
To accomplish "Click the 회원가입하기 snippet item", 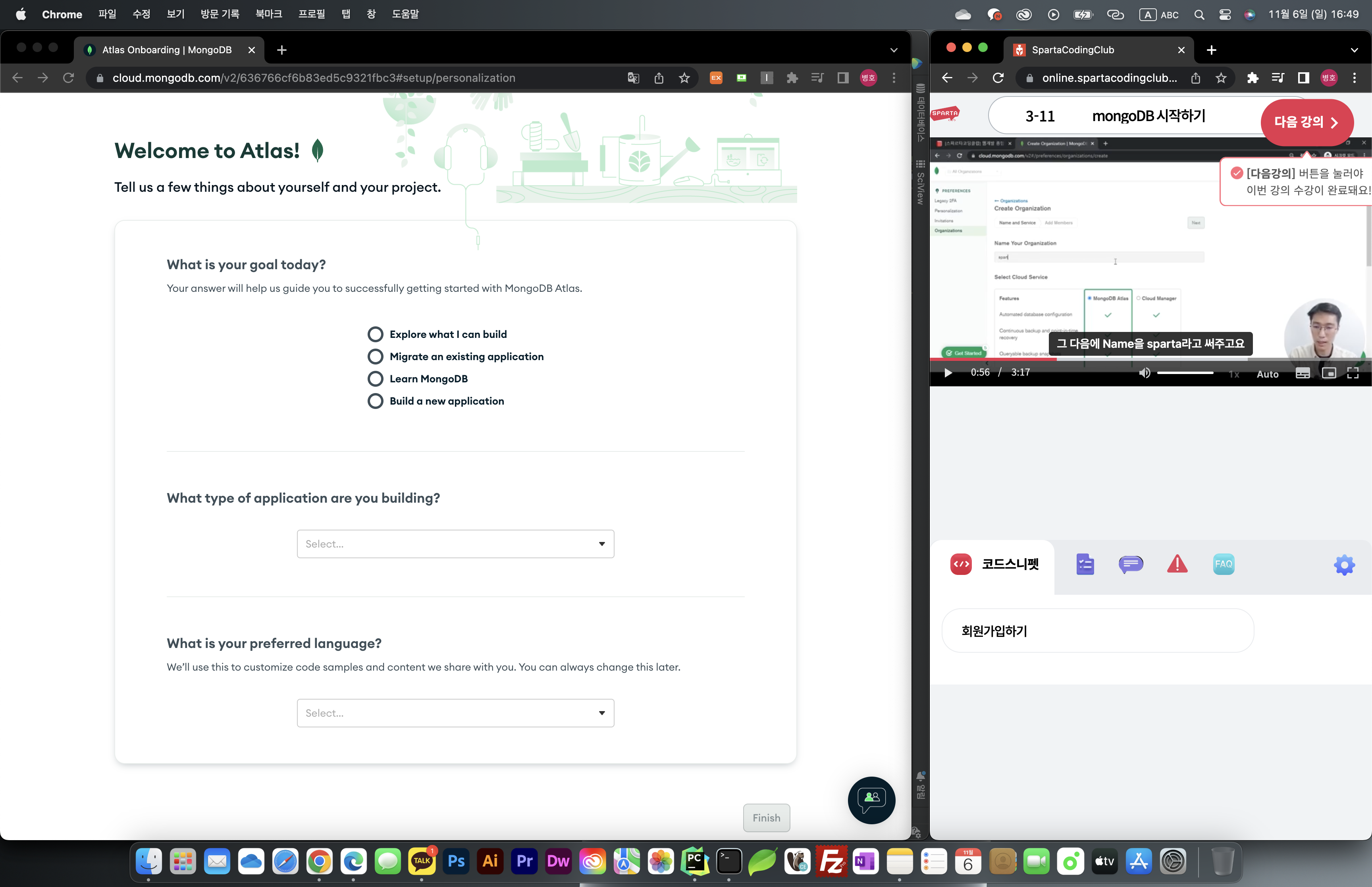I will point(1097,631).
